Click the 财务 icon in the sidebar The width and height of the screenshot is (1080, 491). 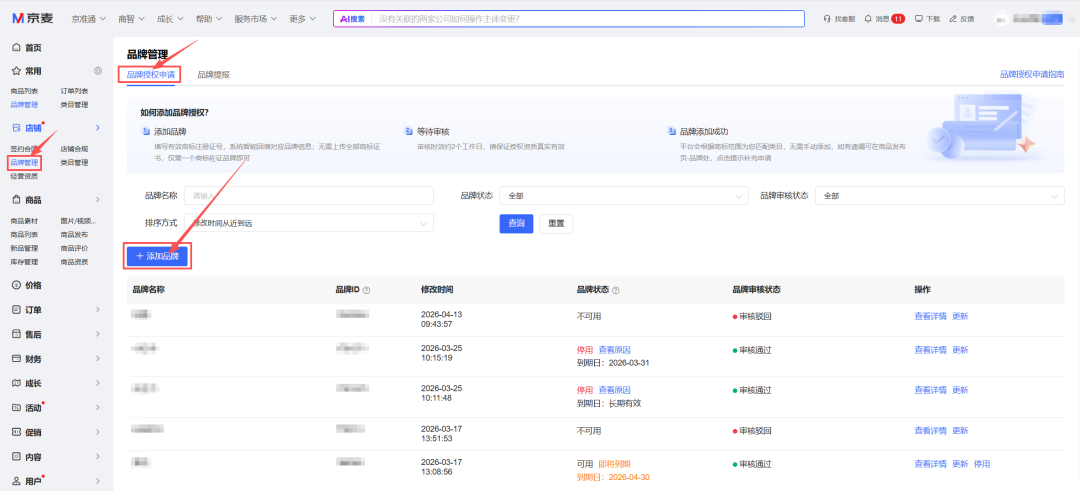pyautogui.click(x=17, y=359)
